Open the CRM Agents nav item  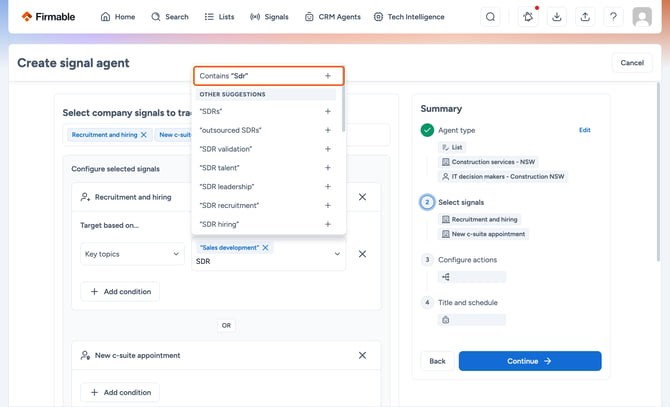332,17
